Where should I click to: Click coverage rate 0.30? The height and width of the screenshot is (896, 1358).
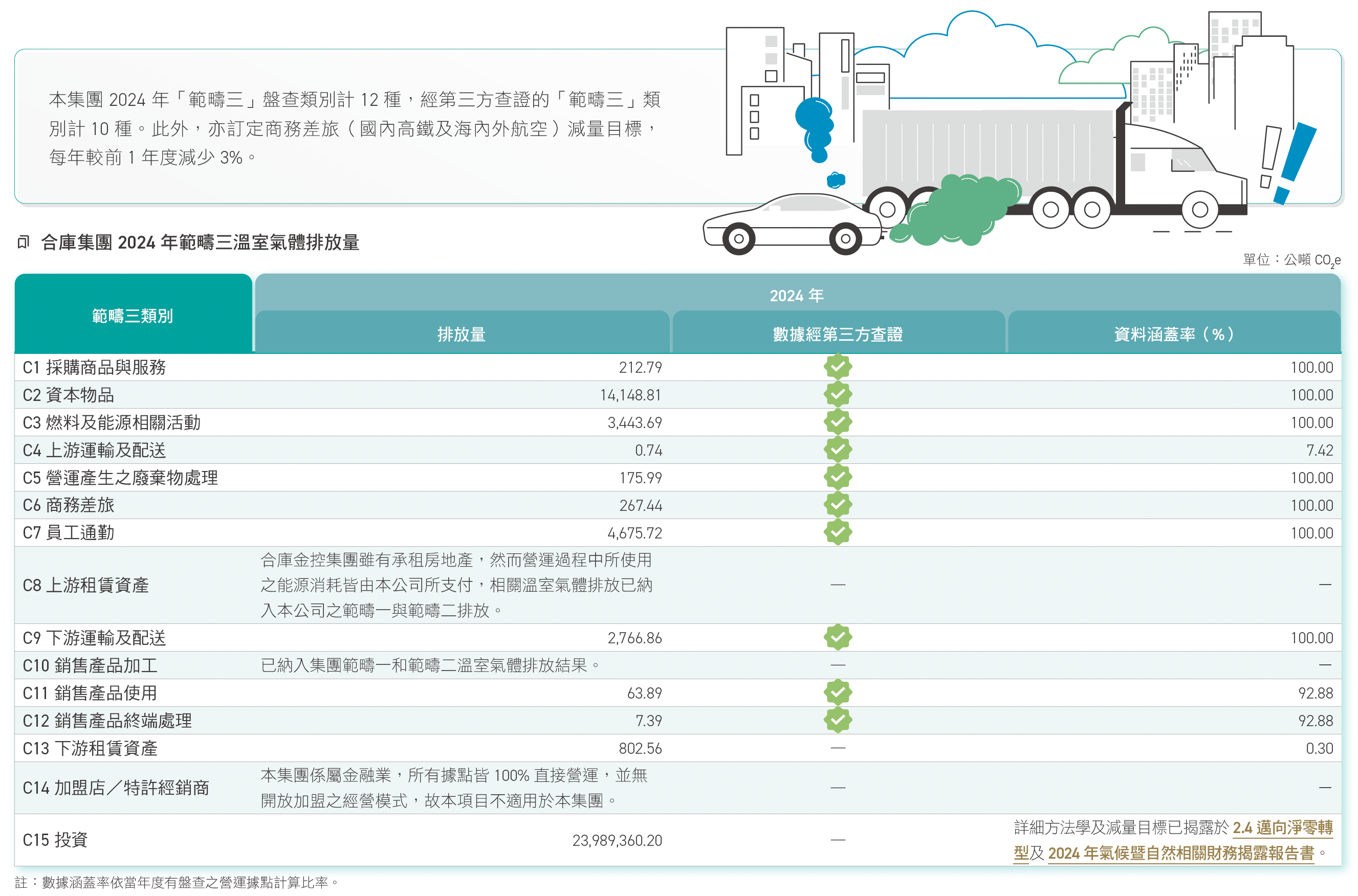pyautogui.click(x=1319, y=748)
